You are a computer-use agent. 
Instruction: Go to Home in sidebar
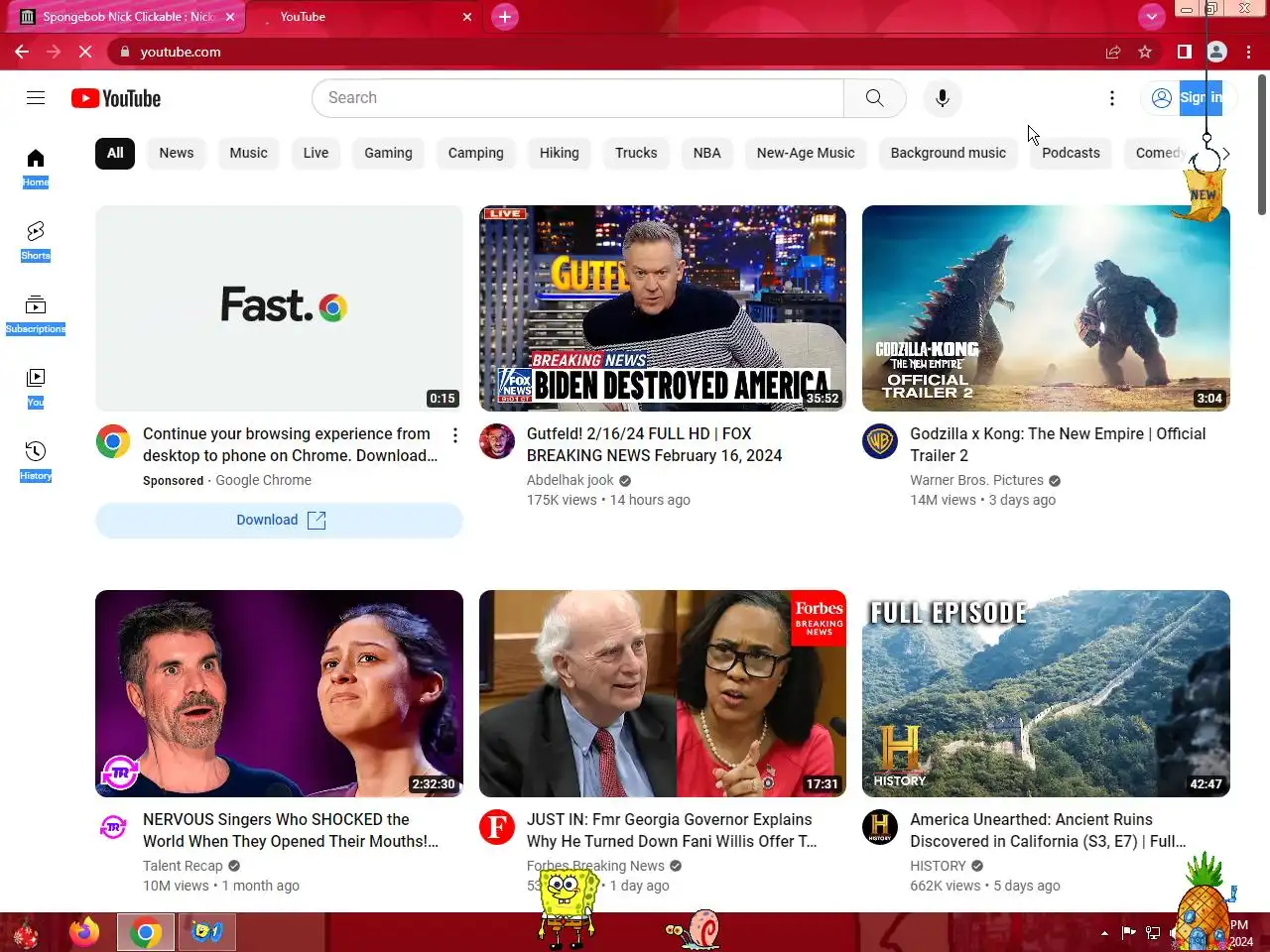(x=36, y=168)
